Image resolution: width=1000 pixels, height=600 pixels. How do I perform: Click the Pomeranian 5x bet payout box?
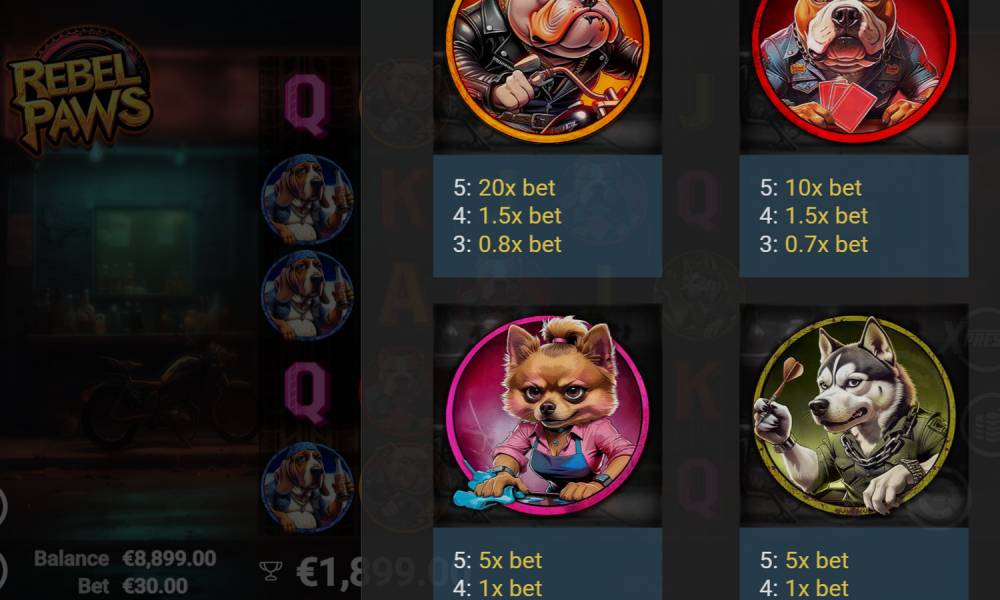547,564
